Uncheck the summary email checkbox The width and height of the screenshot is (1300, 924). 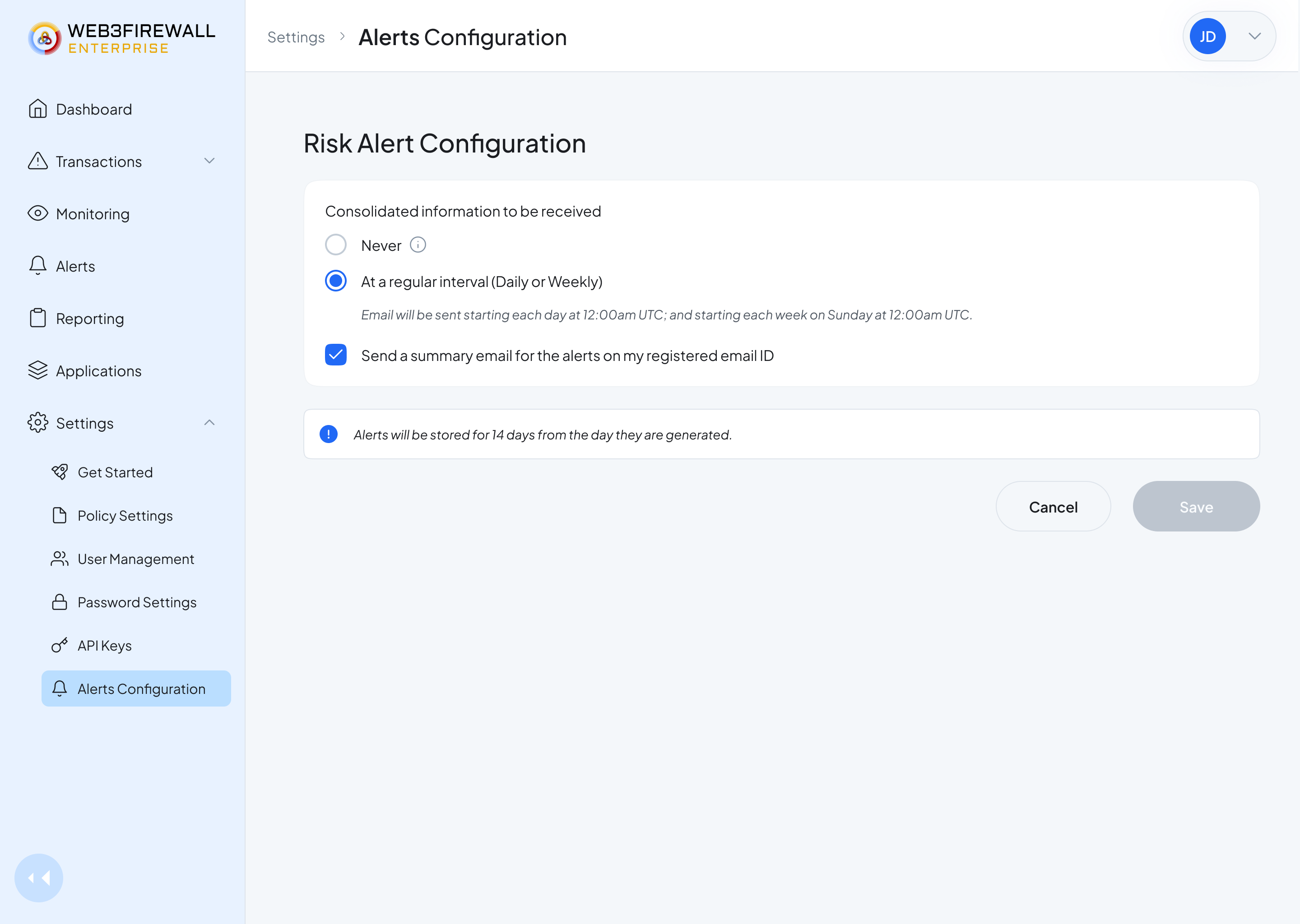[336, 355]
